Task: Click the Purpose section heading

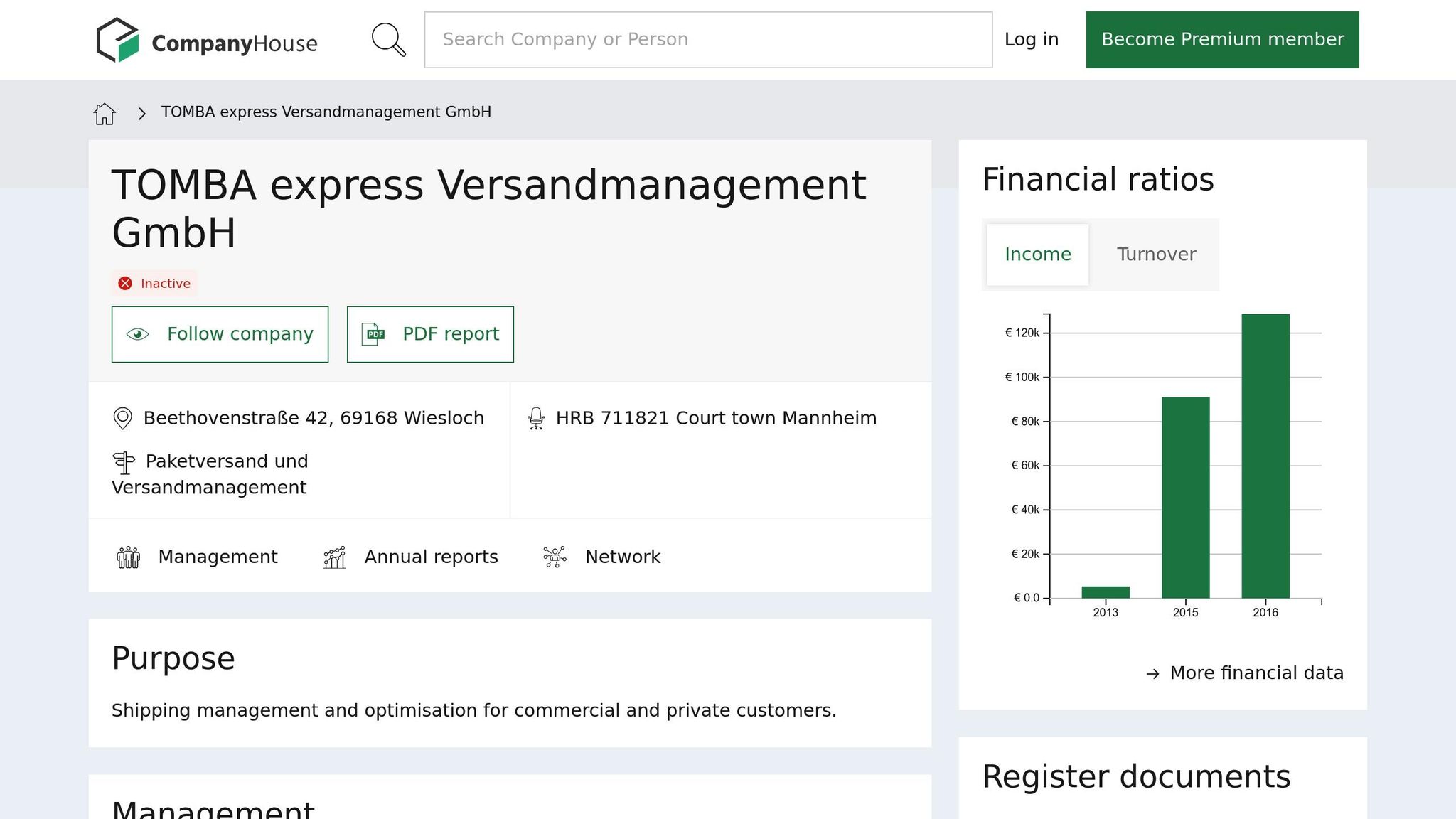Action: 173,658
